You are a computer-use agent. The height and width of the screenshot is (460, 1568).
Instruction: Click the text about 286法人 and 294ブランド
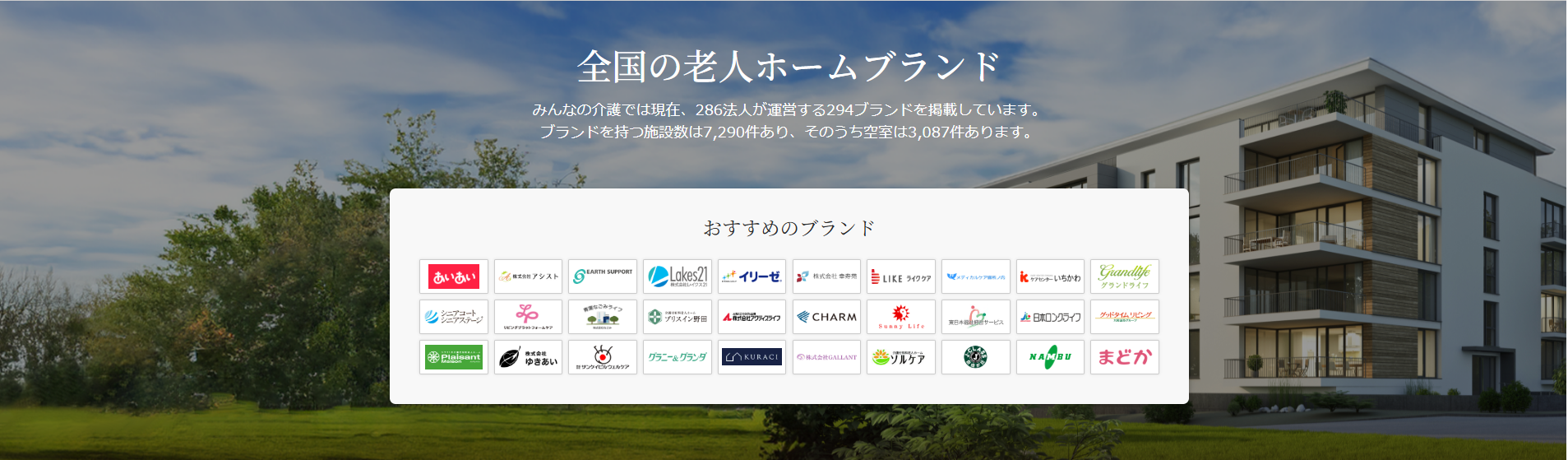789,109
